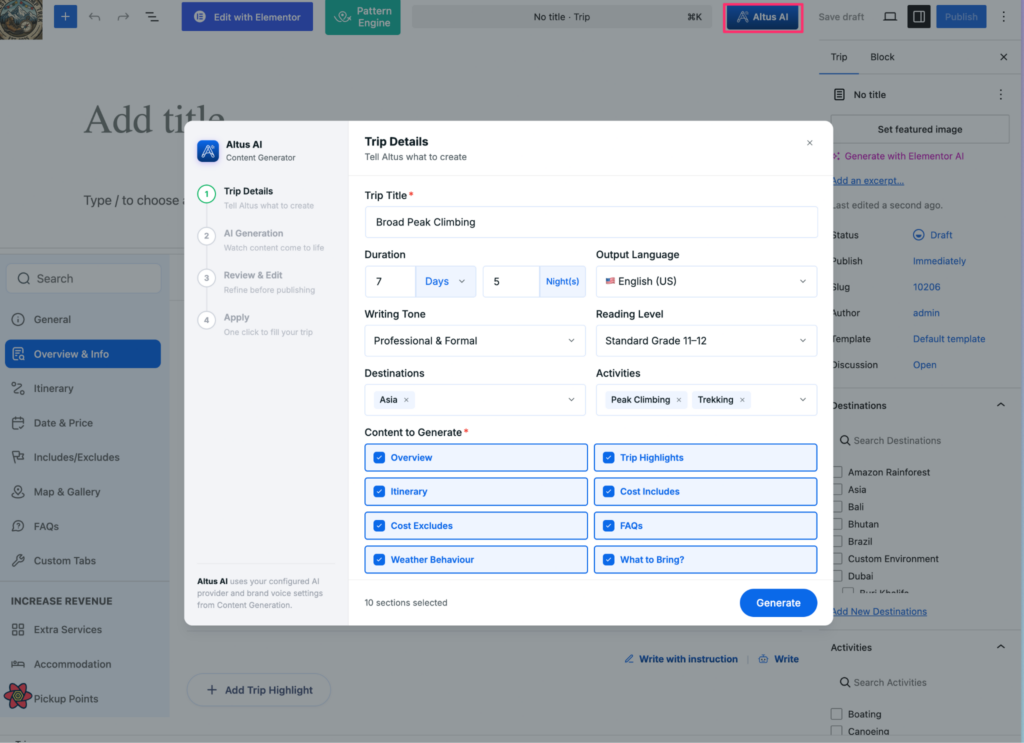This screenshot has height=743, width=1024.
Task: Click Add New Destinations link
Action: pos(879,612)
